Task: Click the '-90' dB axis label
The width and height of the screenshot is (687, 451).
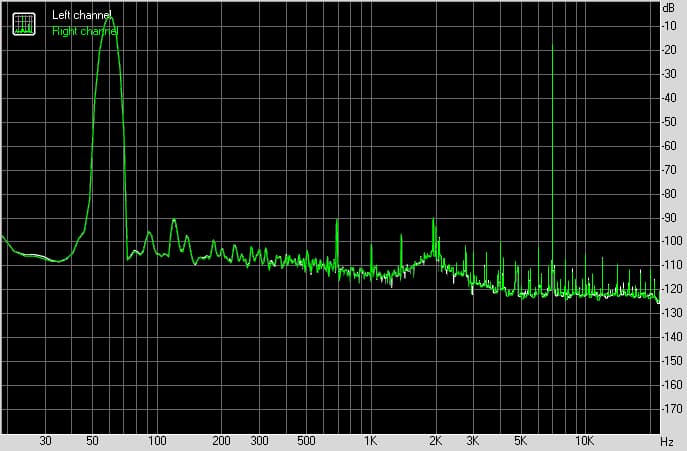Action: (x=669, y=217)
